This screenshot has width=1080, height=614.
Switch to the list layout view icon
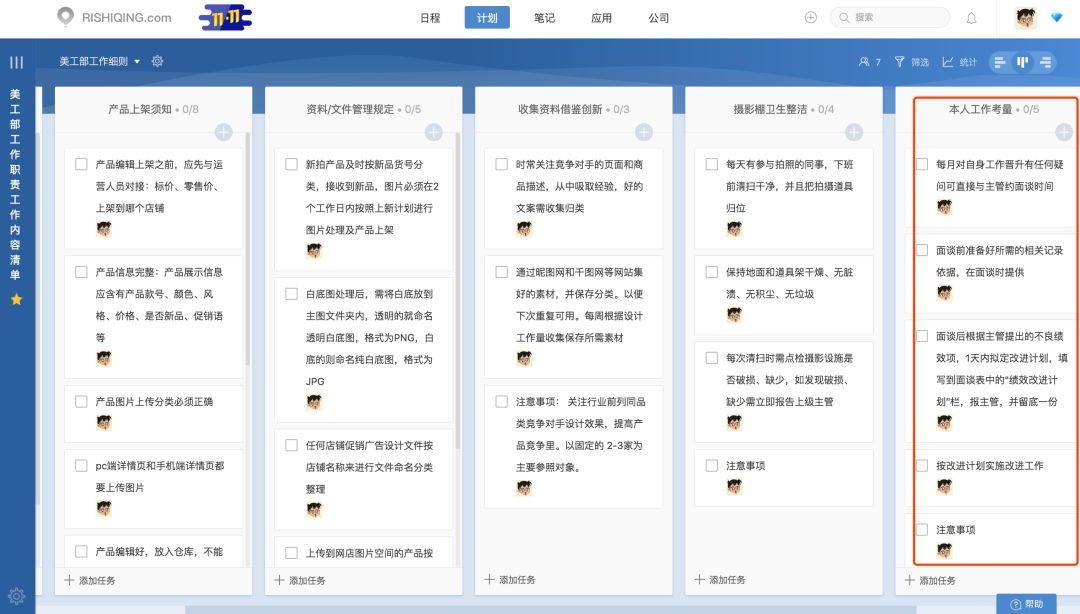coord(999,61)
